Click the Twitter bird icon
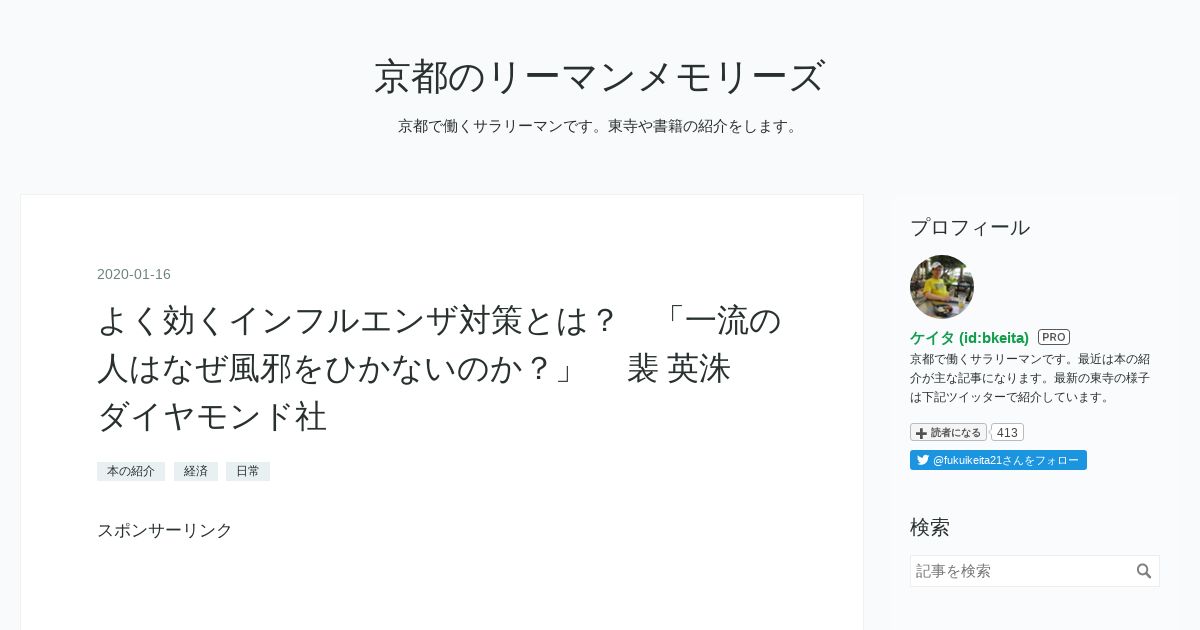Image resolution: width=1200 pixels, height=630 pixels. click(x=922, y=460)
